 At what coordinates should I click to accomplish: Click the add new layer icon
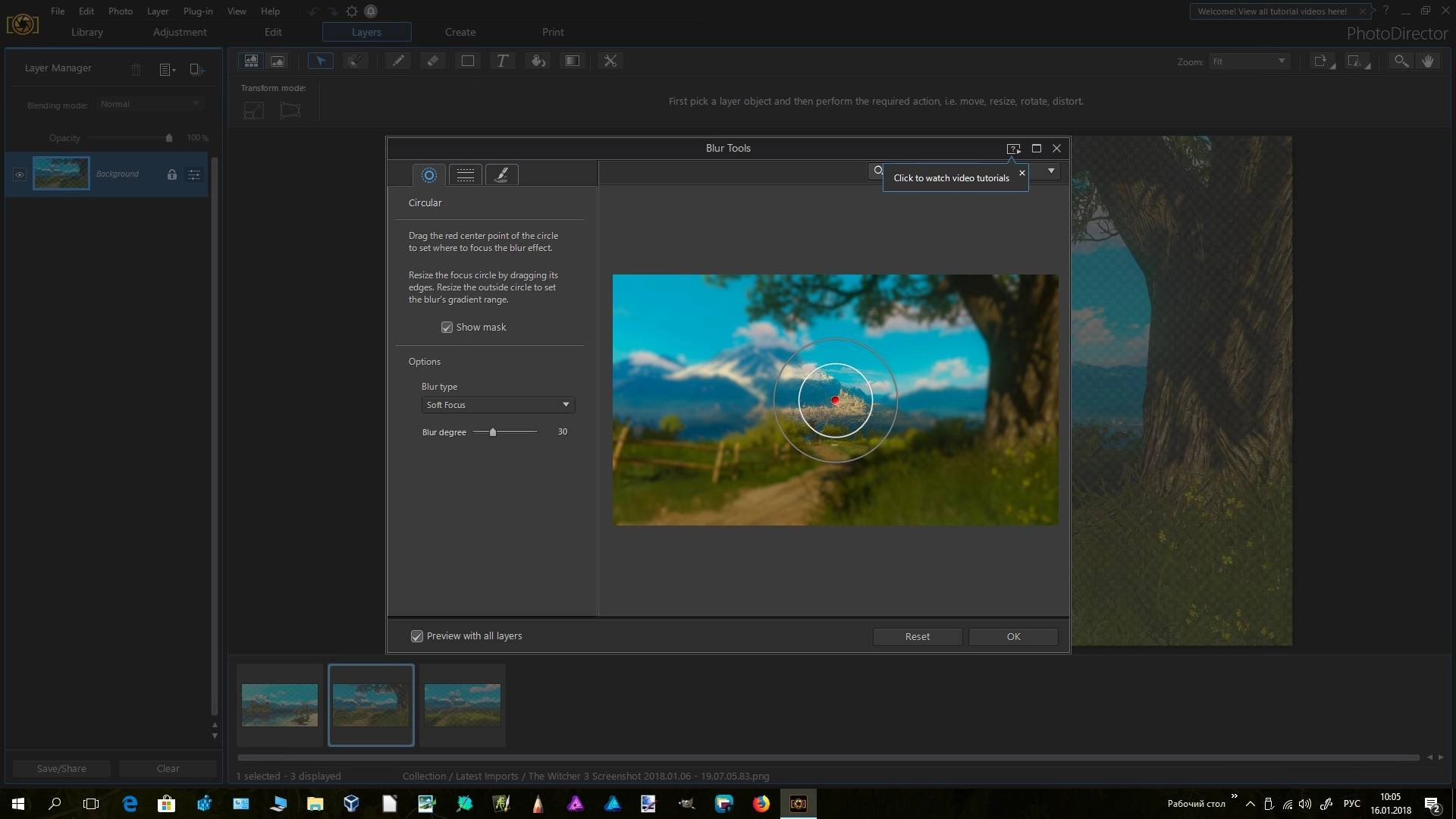196,70
